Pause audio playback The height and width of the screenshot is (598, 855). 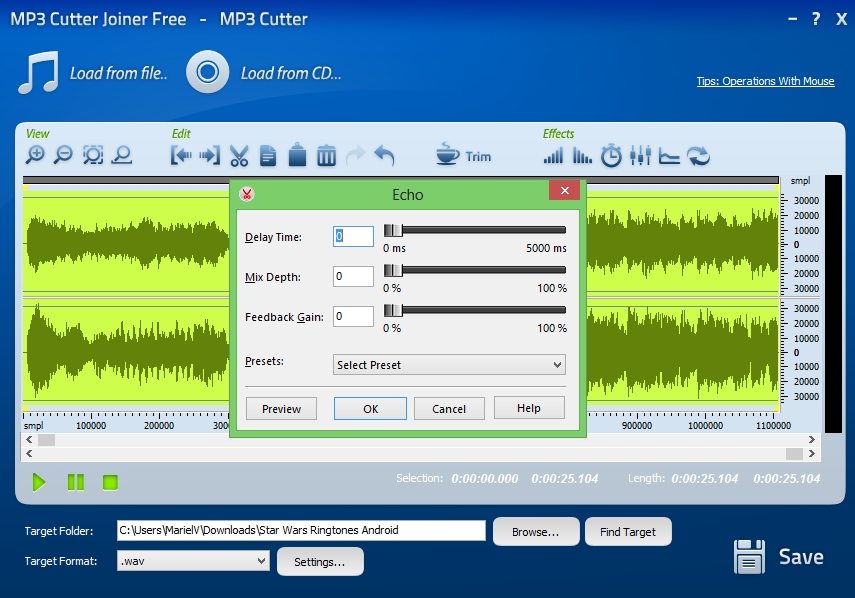coord(76,482)
